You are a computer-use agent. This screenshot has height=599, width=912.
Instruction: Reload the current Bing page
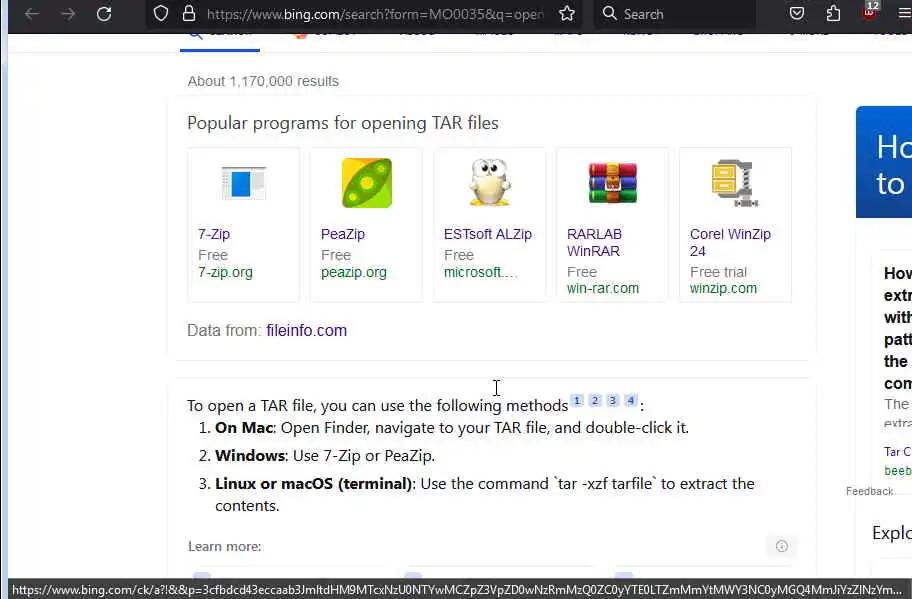104,14
